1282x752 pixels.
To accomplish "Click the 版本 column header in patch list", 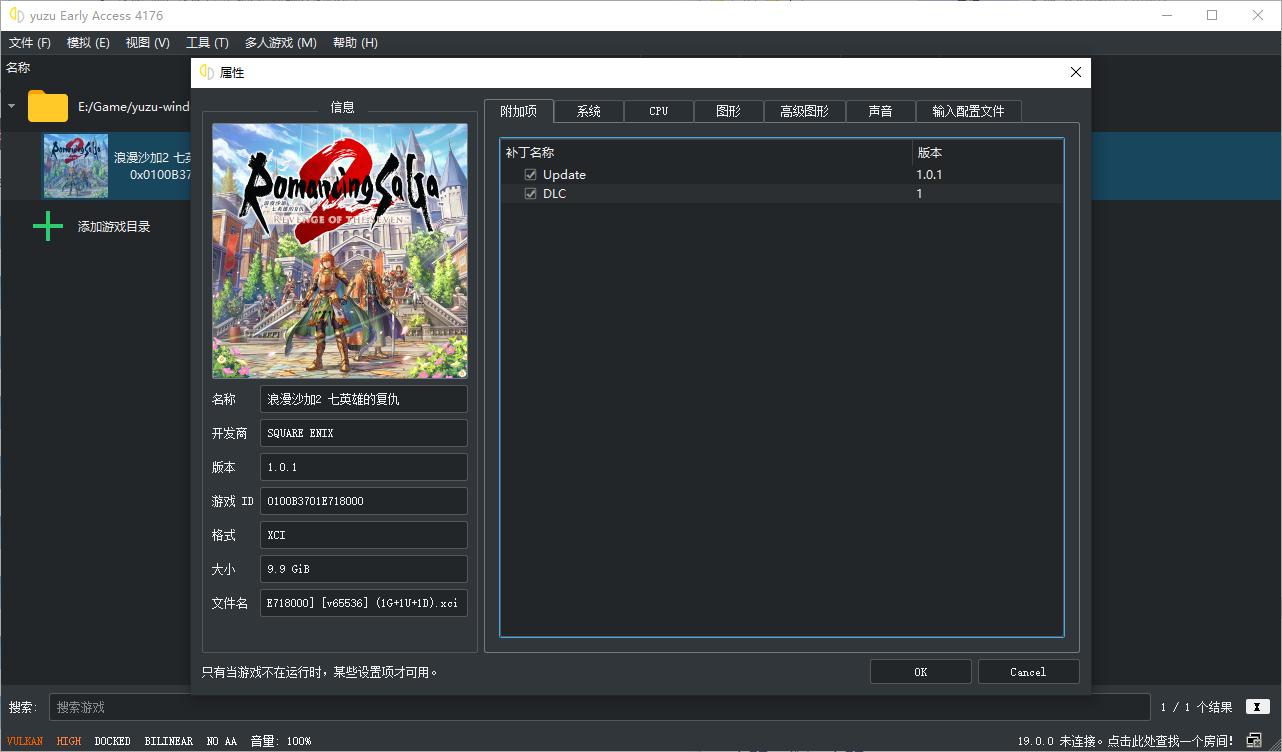I will coord(988,153).
